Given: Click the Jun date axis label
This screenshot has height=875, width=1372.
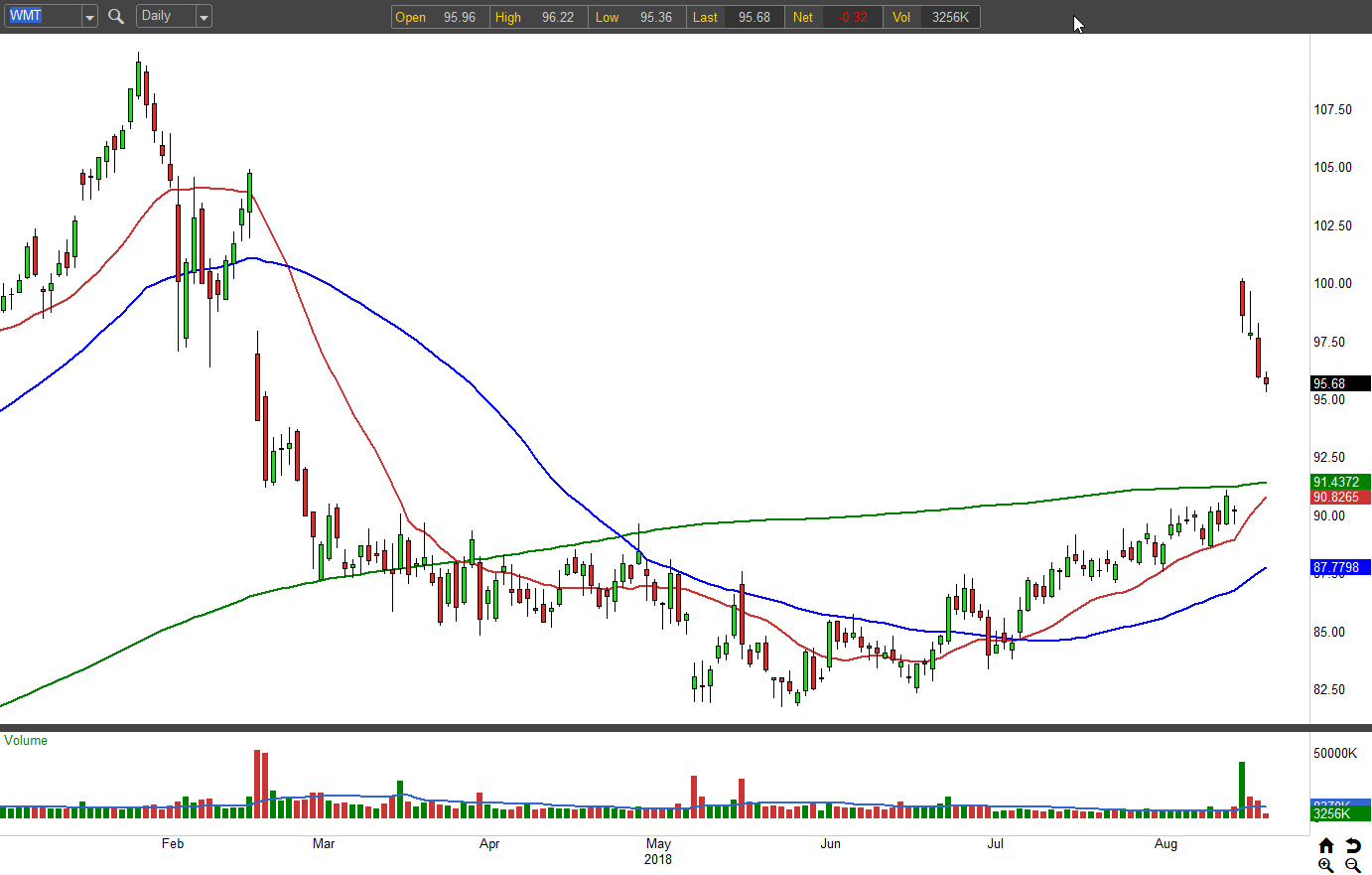Looking at the screenshot, I should click(831, 844).
